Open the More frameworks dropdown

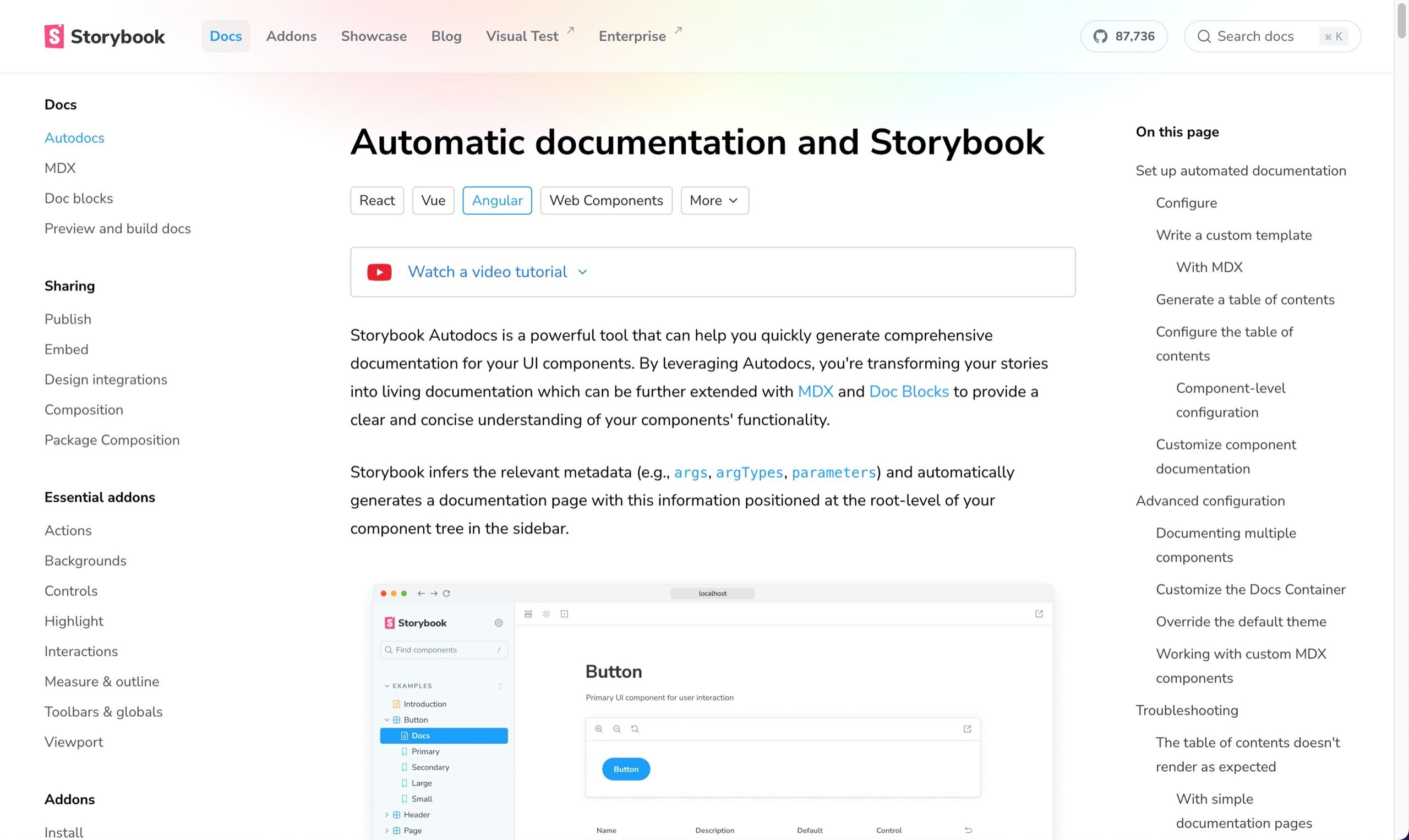click(x=714, y=200)
